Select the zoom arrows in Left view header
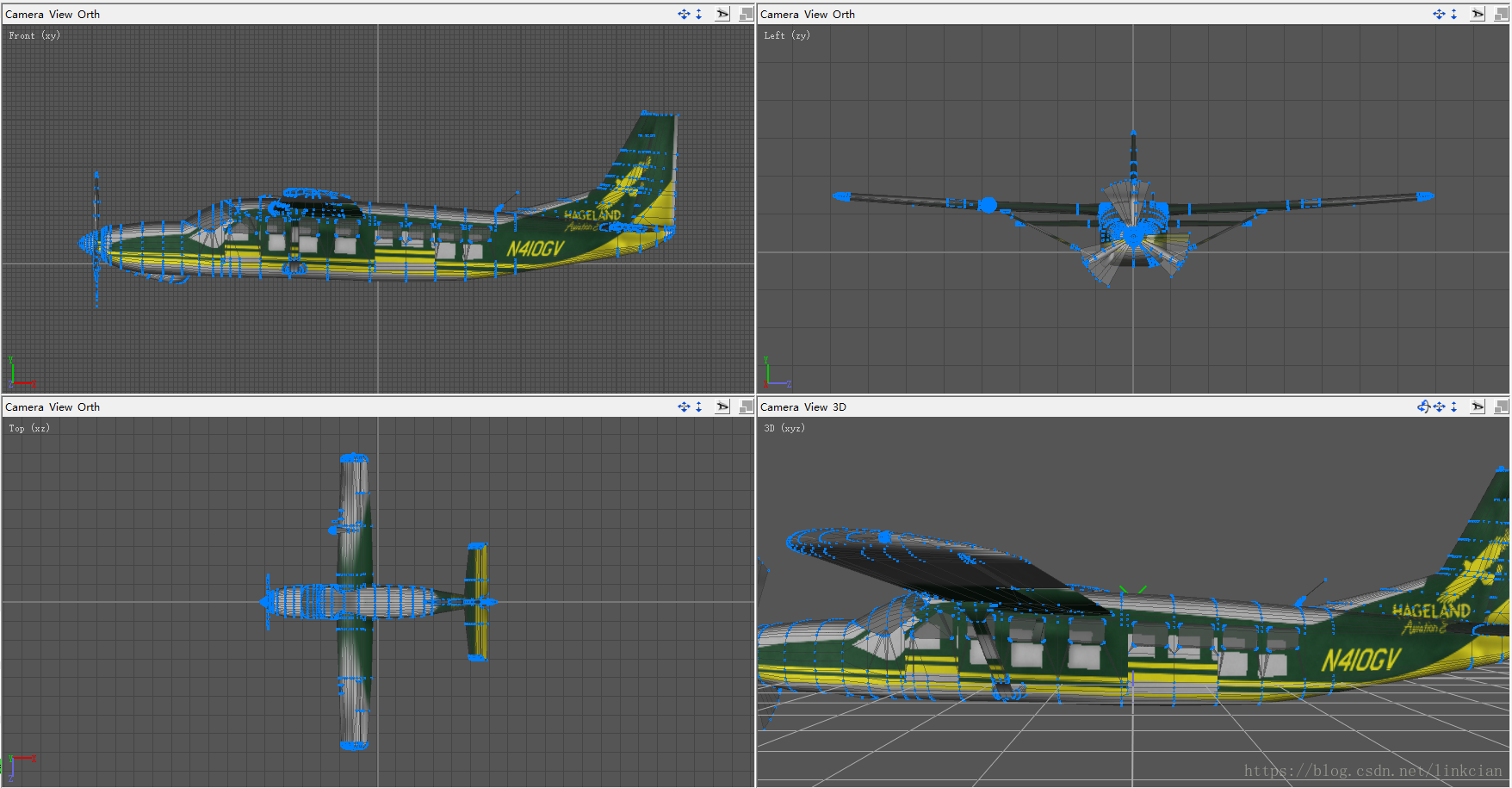 tap(1453, 14)
